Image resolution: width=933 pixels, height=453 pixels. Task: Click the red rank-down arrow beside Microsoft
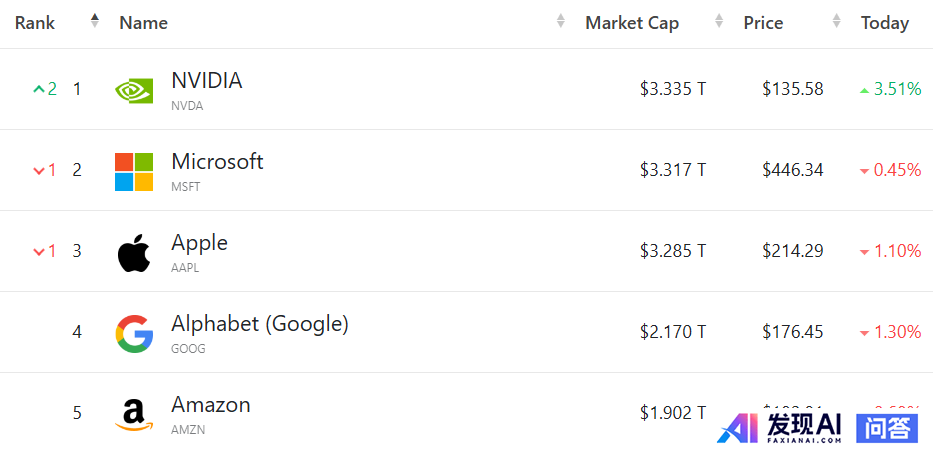coord(39,171)
